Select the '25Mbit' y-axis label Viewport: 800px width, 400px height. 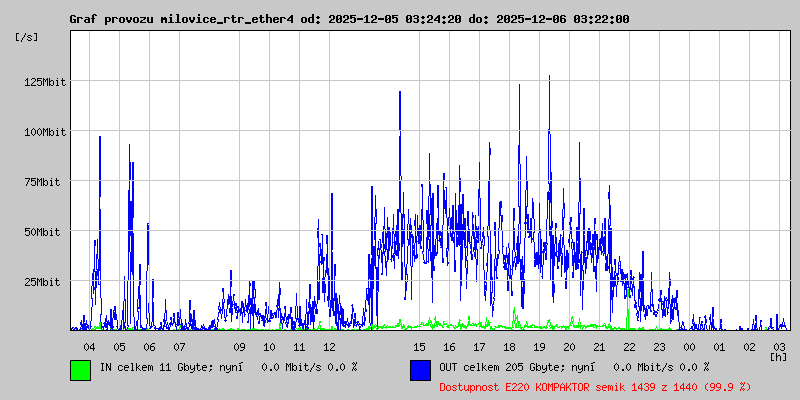[x=42, y=282]
